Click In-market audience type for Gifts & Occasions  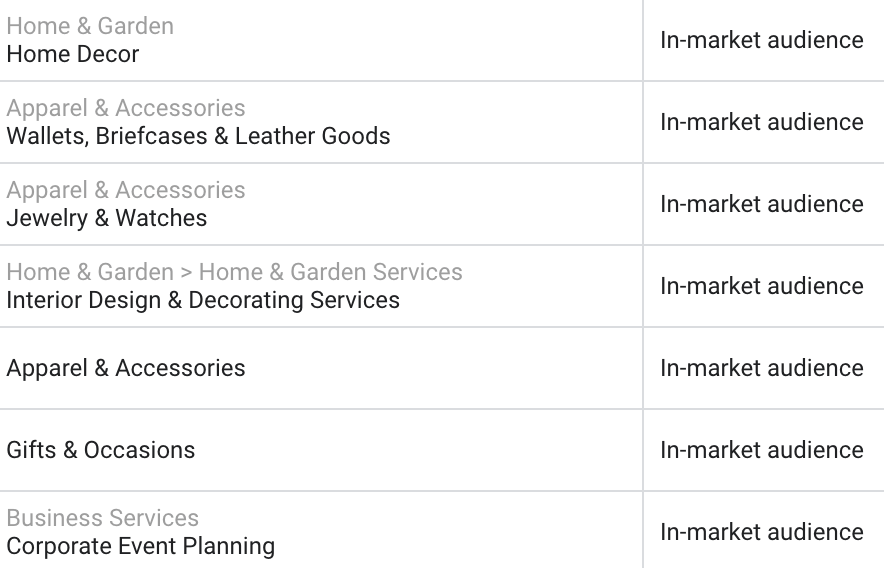pyautogui.click(x=762, y=450)
